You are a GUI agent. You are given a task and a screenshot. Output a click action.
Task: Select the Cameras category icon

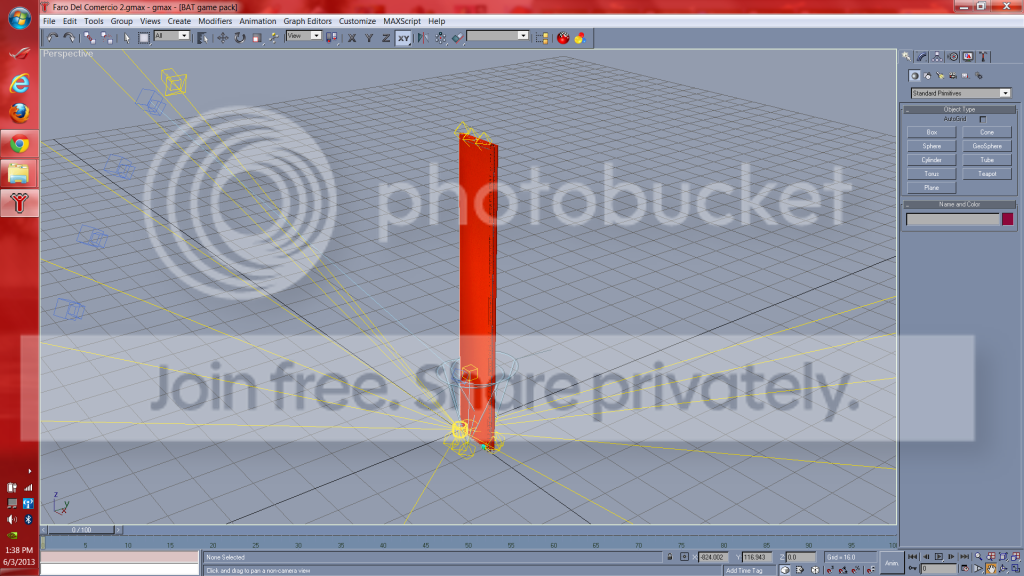point(953,76)
